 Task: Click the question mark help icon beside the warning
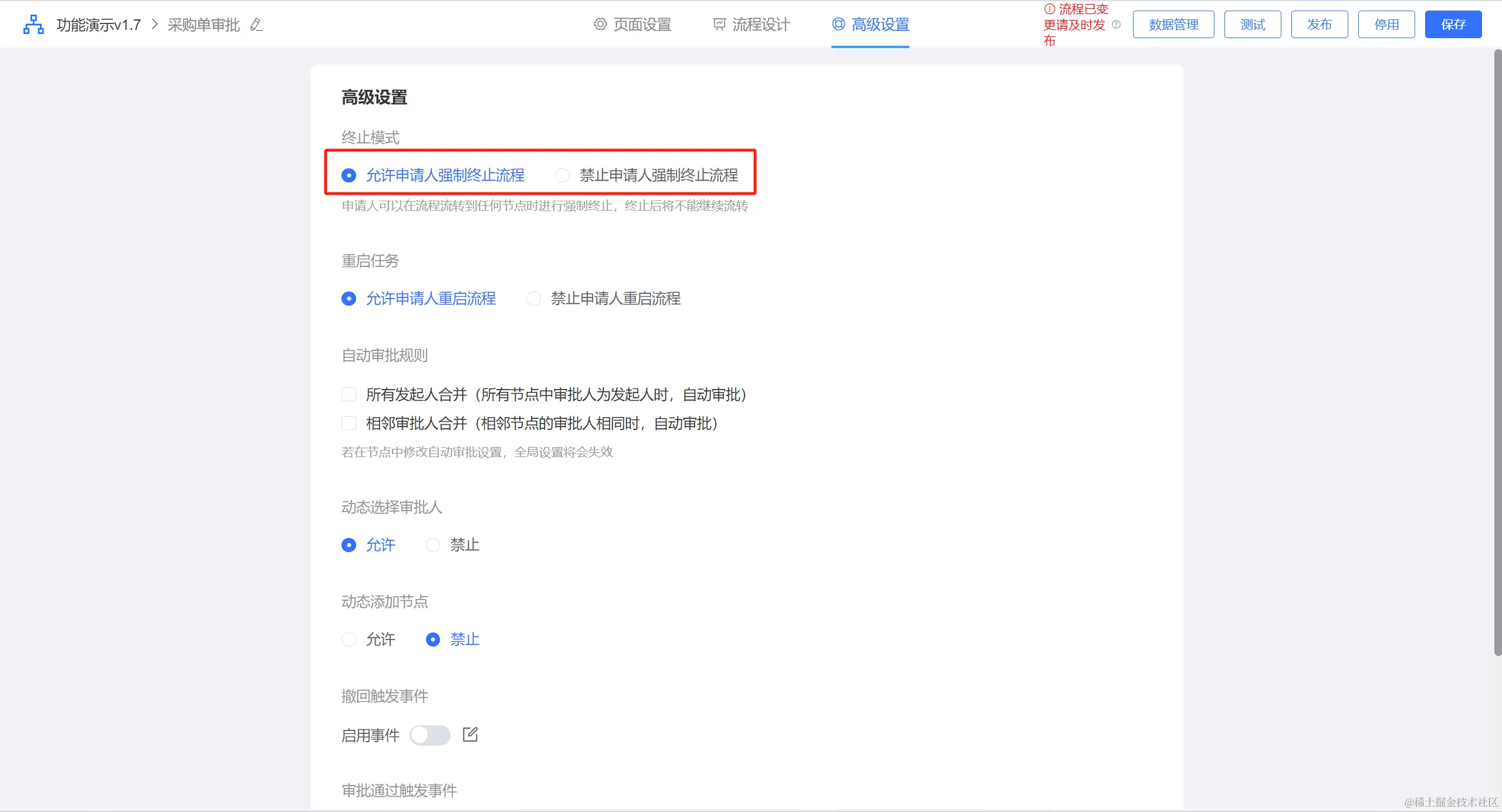click(1116, 25)
